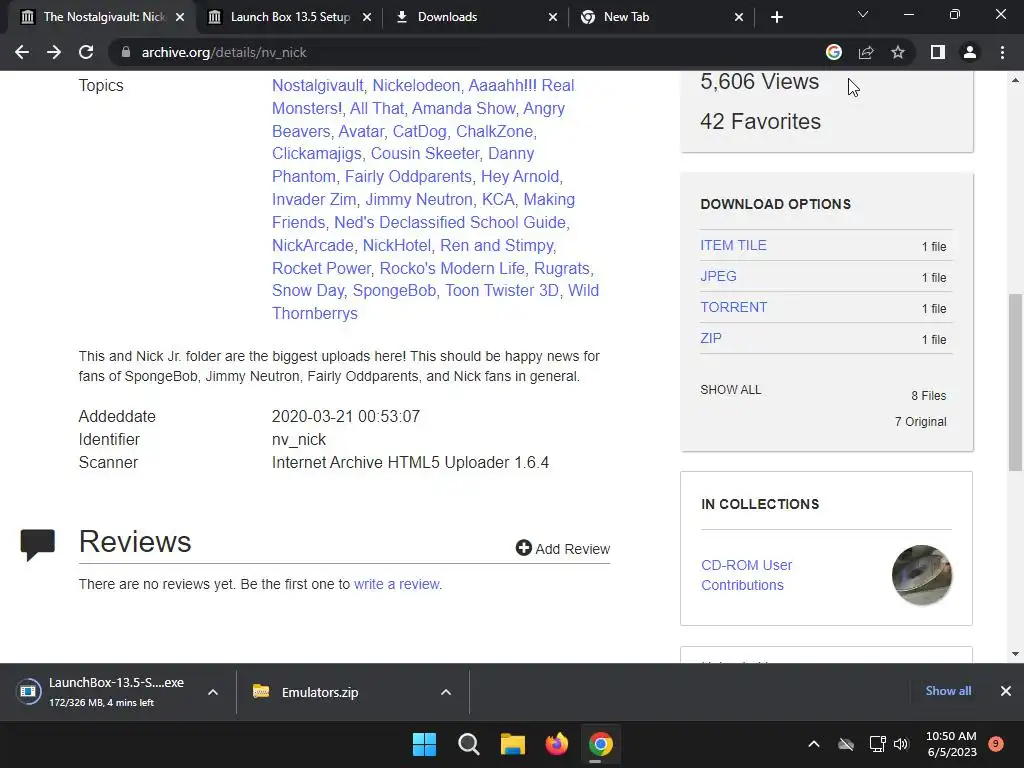1024x768 pixels.
Task: Open the Nostalgivault topic link
Action: pos(317,86)
